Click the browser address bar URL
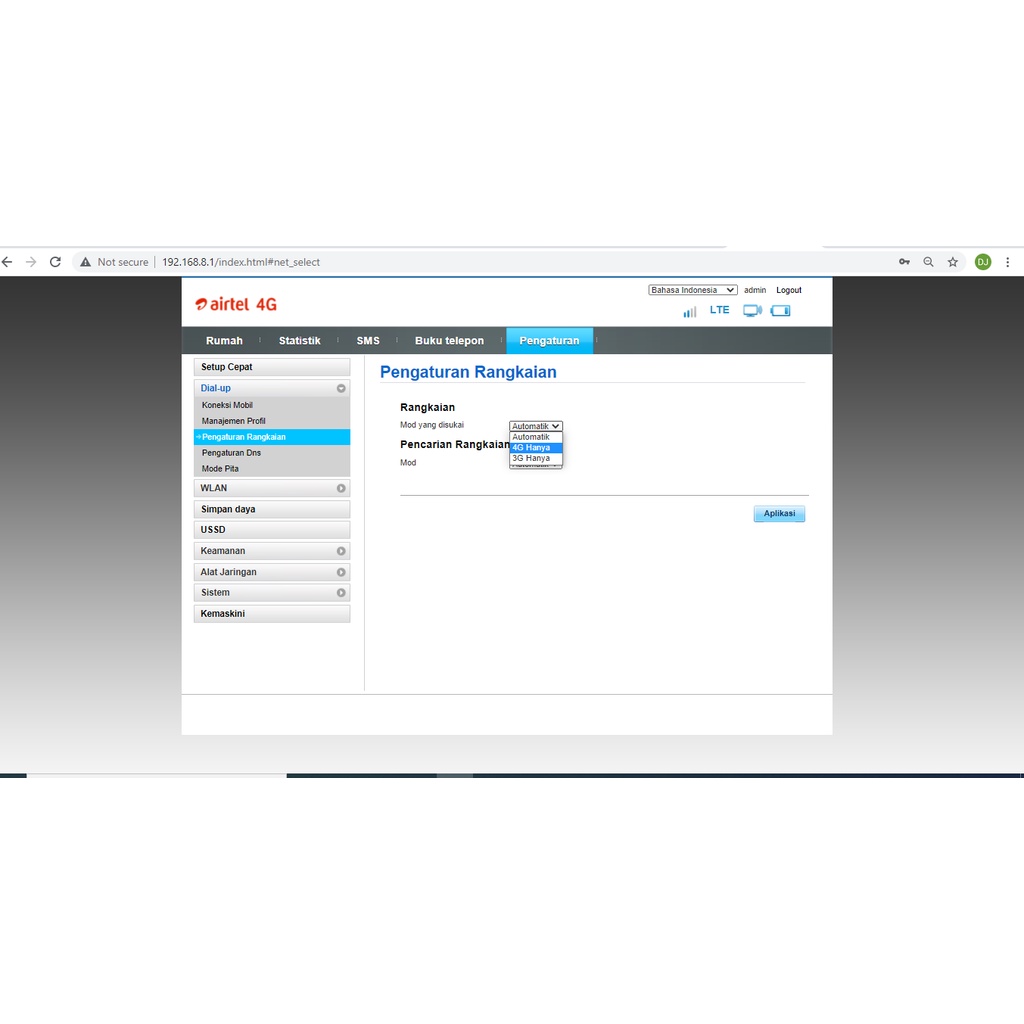Image resolution: width=1024 pixels, height=1024 pixels. (241, 262)
